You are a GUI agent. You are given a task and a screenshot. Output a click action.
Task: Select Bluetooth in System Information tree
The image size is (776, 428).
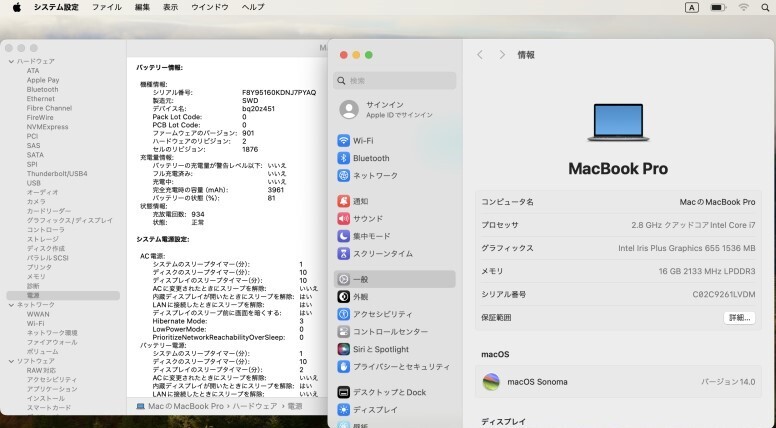[x=43, y=90]
